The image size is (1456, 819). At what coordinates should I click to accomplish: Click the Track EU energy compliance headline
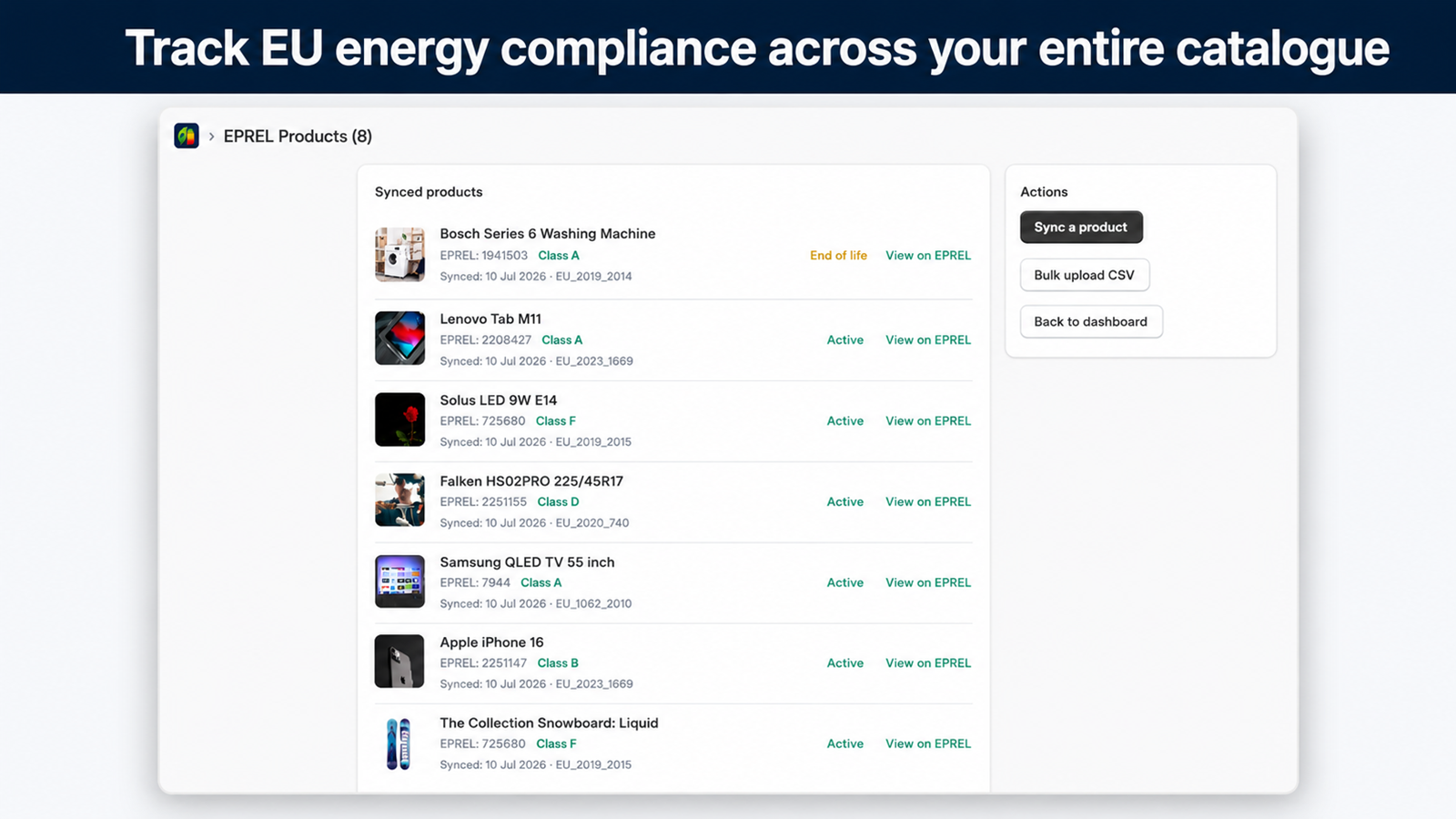point(757,48)
